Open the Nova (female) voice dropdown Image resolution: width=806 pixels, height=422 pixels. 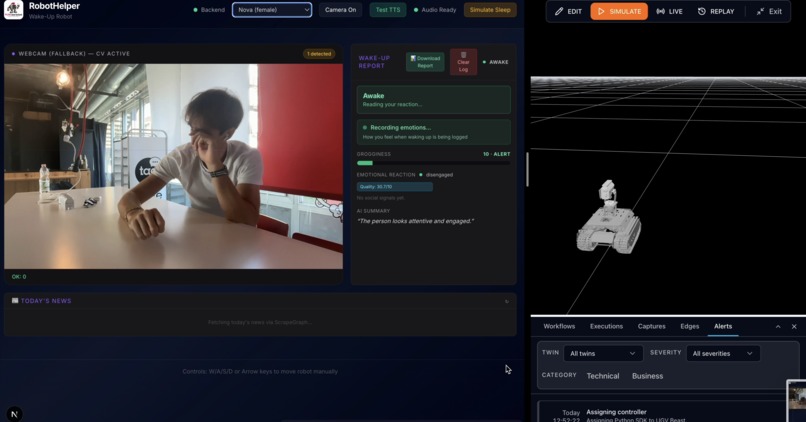(272, 10)
